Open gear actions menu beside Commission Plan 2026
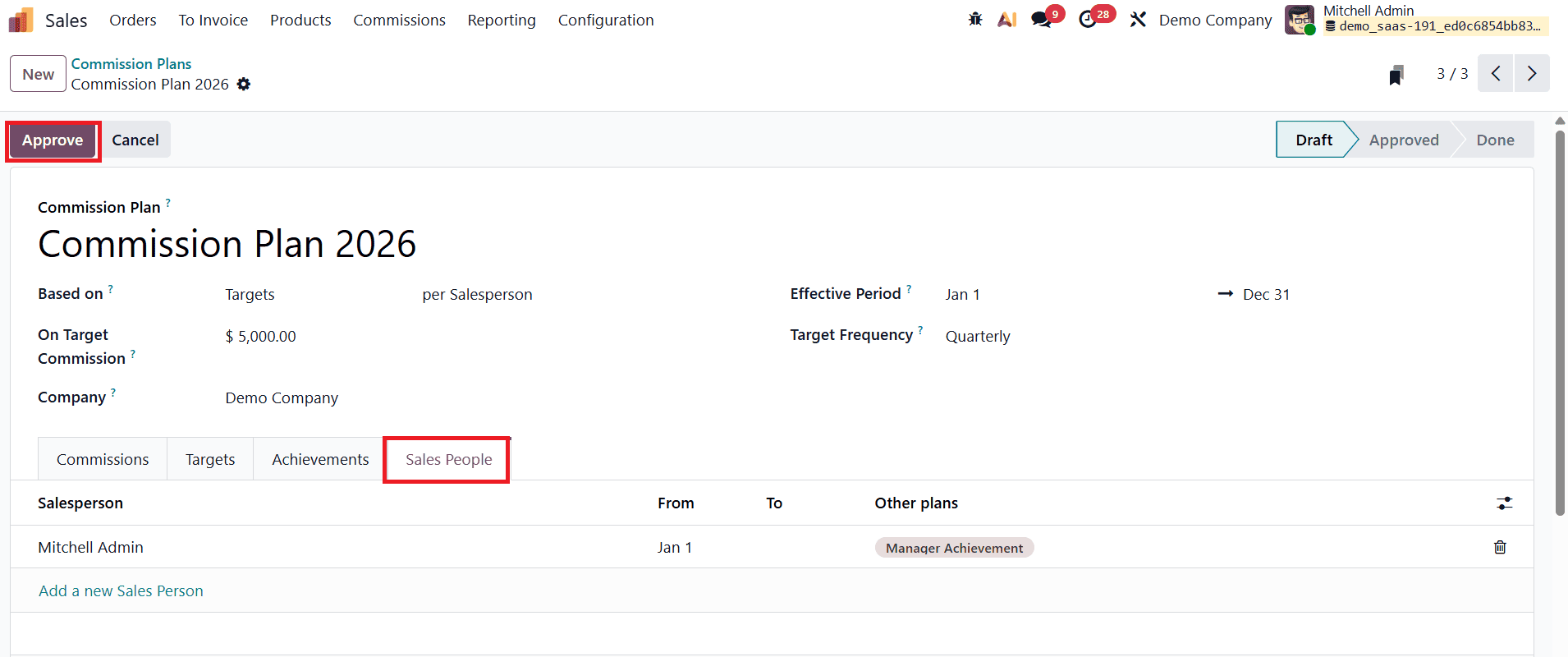1568x657 pixels. tap(244, 85)
